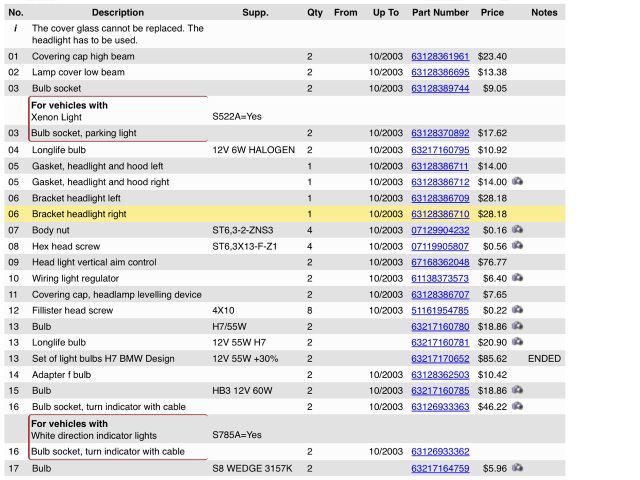The height and width of the screenshot is (480, 640).
Task: Open camera icon for HB3 12V 60W Bulb
Action: coord(517,391)
